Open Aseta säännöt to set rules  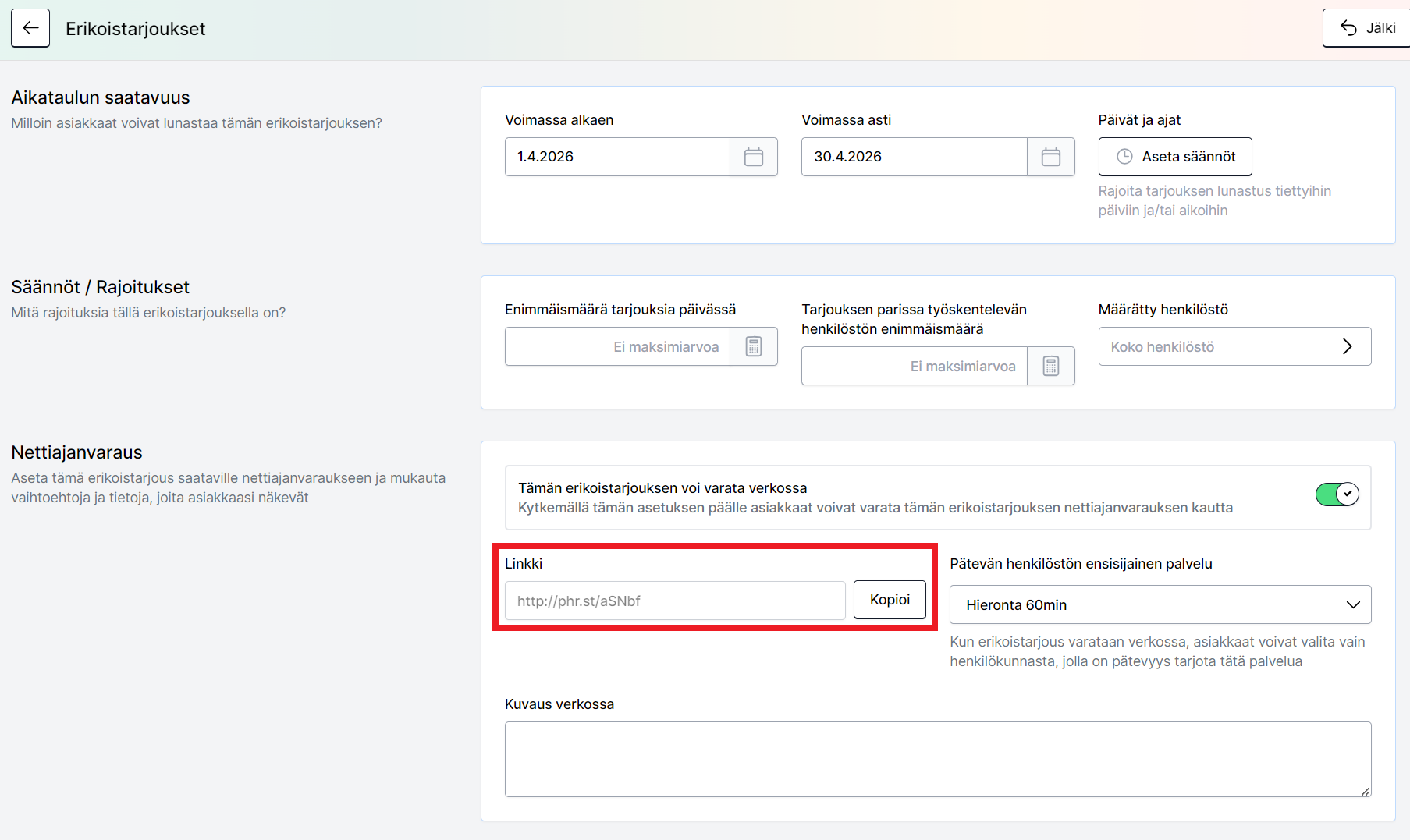coord(1174,156)
